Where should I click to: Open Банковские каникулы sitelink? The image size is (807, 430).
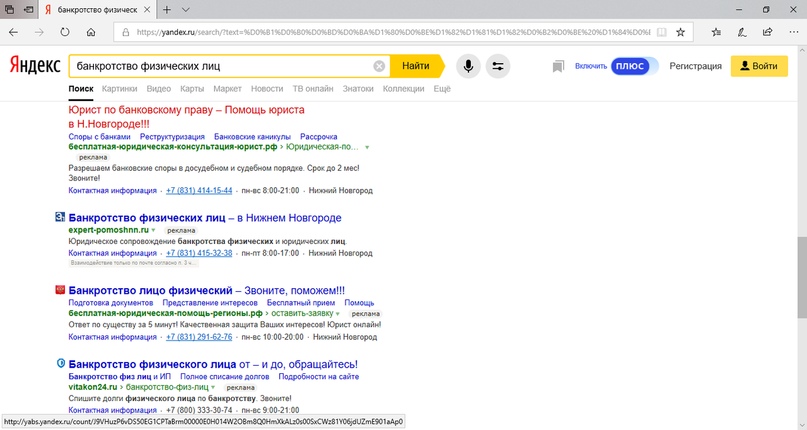tap(252, 136)
